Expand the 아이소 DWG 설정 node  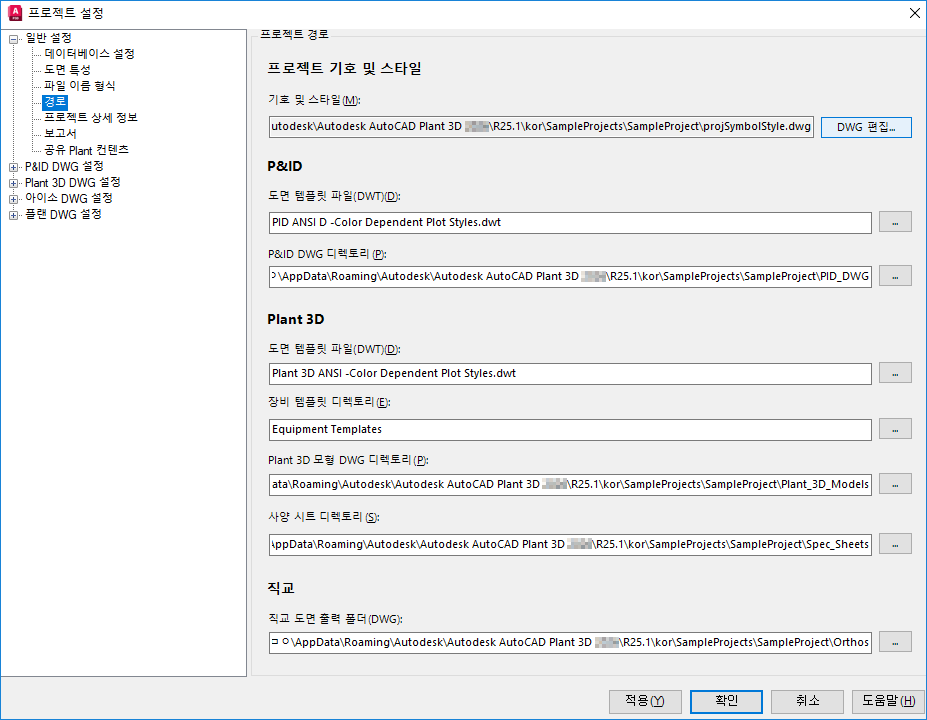(13, 199)
